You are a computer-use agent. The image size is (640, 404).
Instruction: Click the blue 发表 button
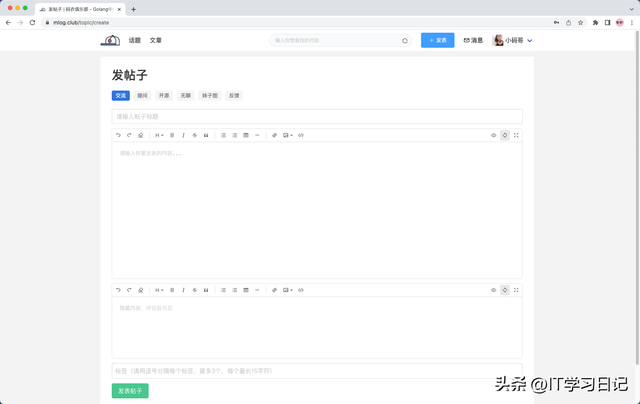(438, 40)
